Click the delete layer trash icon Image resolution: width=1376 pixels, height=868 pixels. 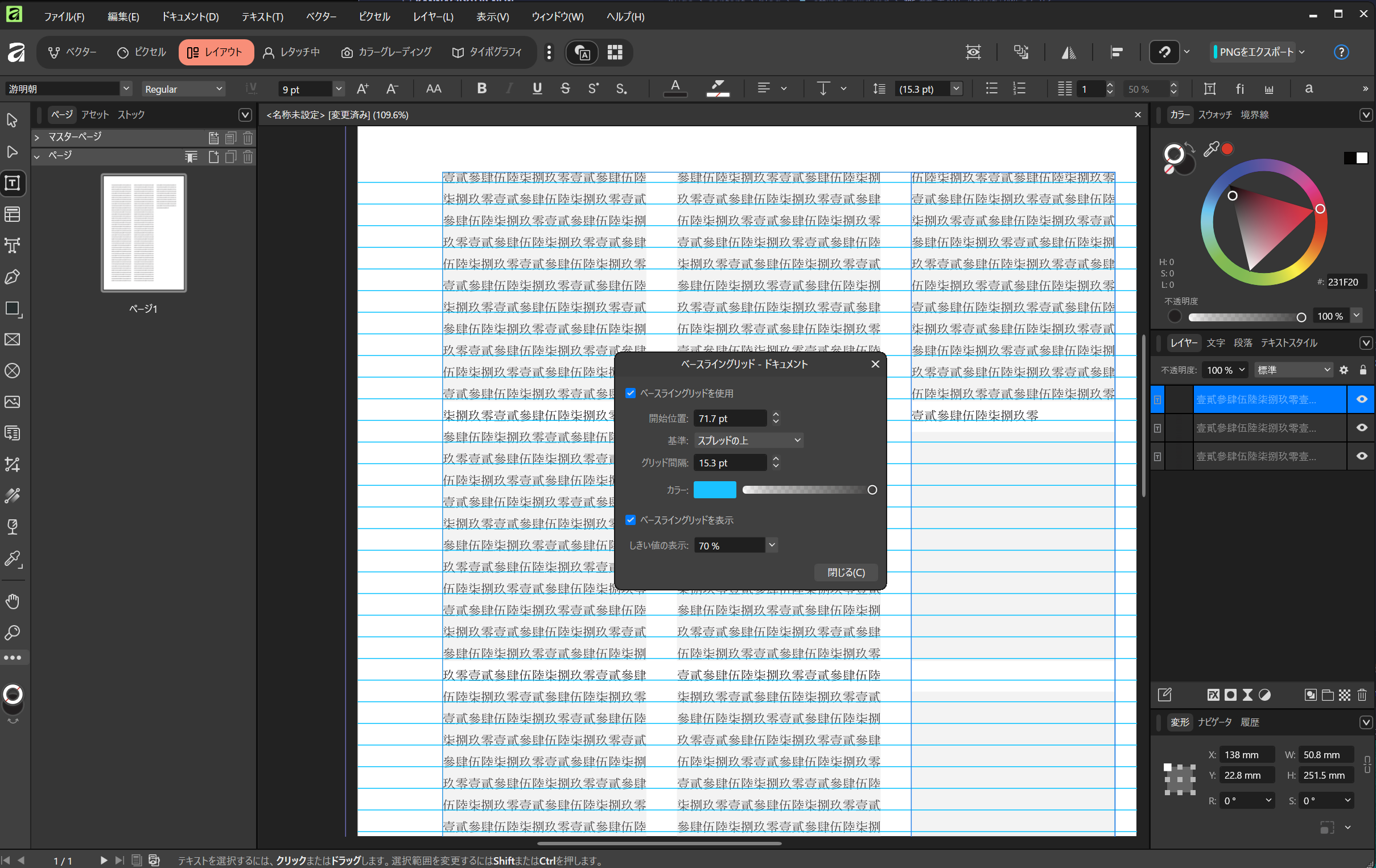coord(1362,695)
